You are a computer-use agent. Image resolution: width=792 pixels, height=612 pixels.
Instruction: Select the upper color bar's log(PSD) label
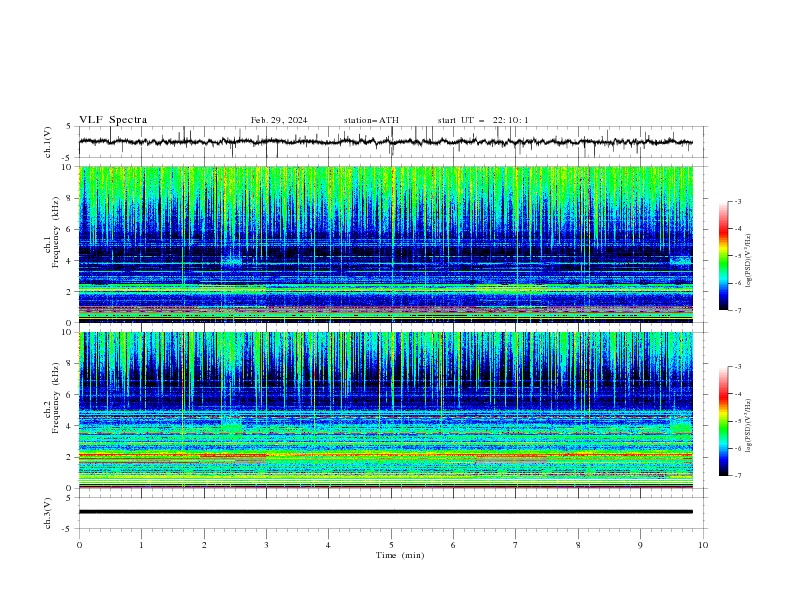[749, 261]
